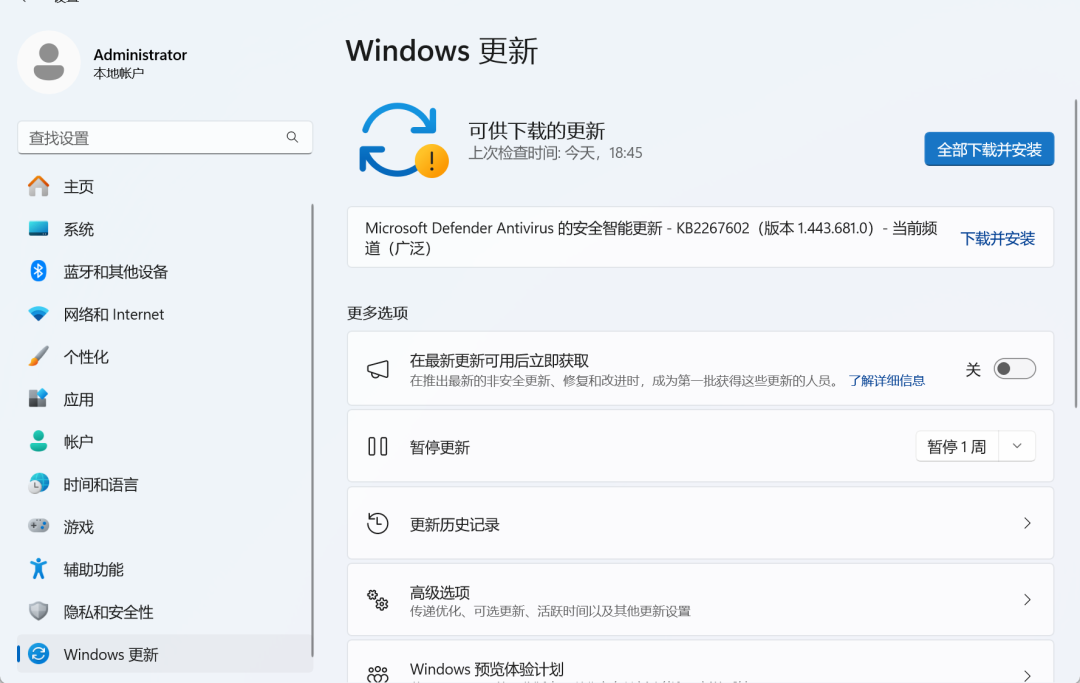1080x683 pixels.
Task: Click the Wi-Fi network icon in sidebar
Action: coord(39,314)
